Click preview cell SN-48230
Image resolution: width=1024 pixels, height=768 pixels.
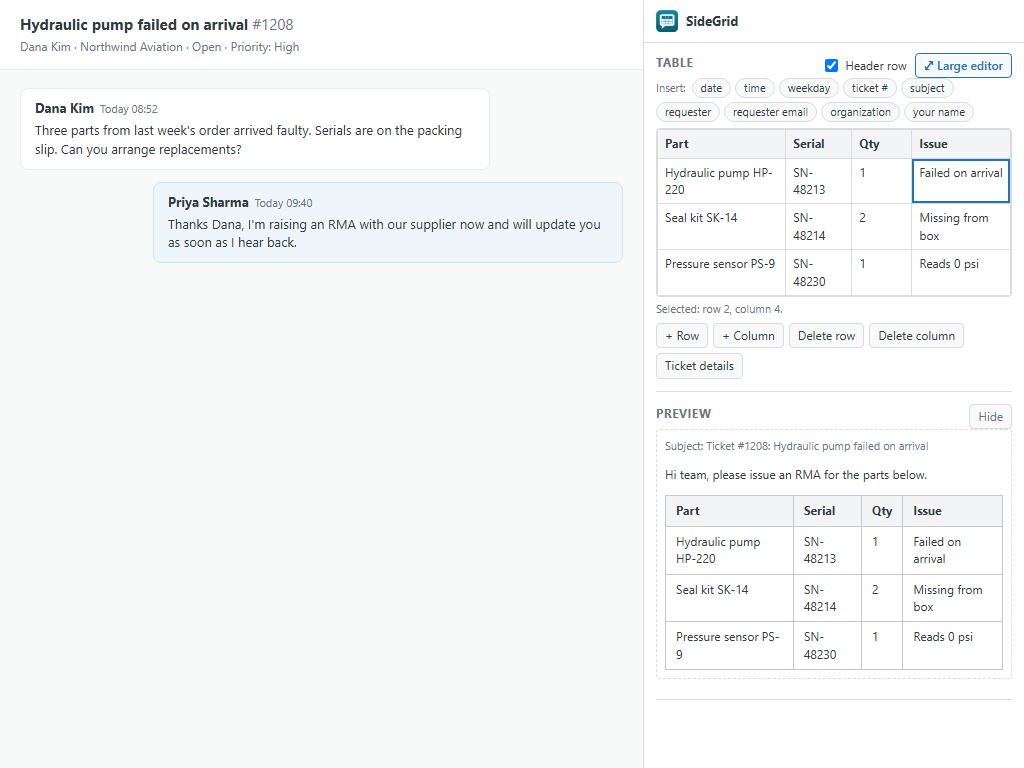click(827, 645)
